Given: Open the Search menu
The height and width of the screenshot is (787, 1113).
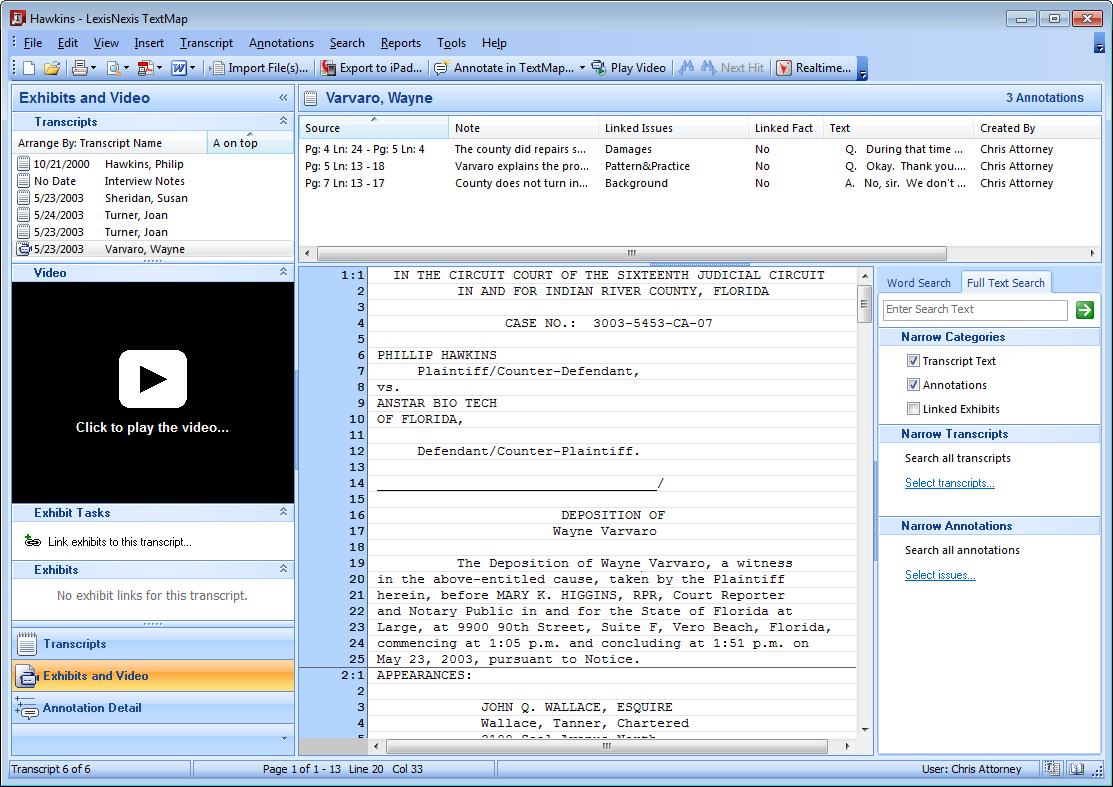Looking at the screenshot, I should point(347,43).
